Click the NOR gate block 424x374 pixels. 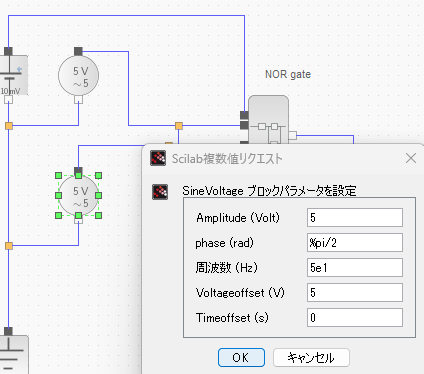pos(268,120)
